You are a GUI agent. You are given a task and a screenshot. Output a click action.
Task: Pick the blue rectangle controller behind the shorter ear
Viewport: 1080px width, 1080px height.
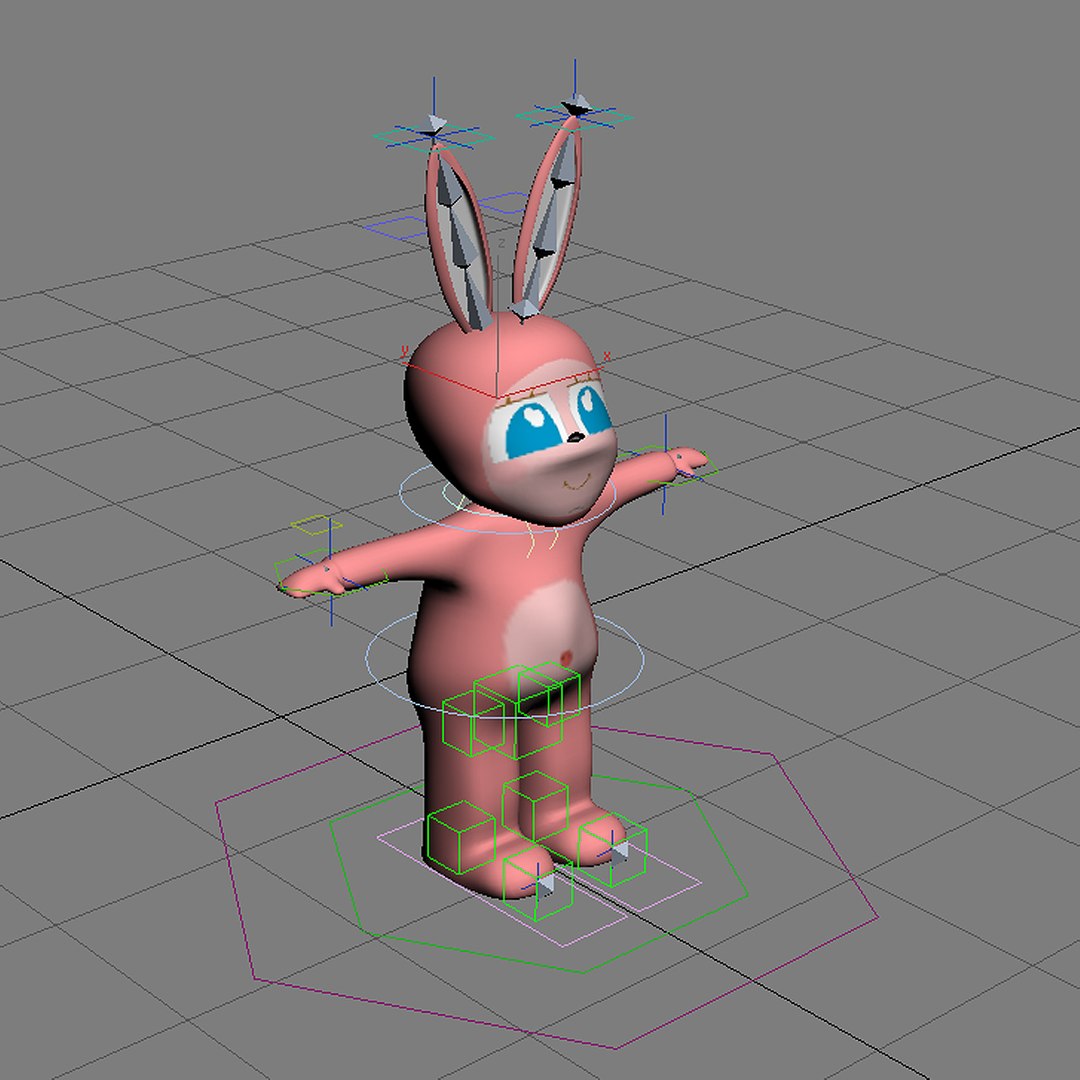click(395, 229)
